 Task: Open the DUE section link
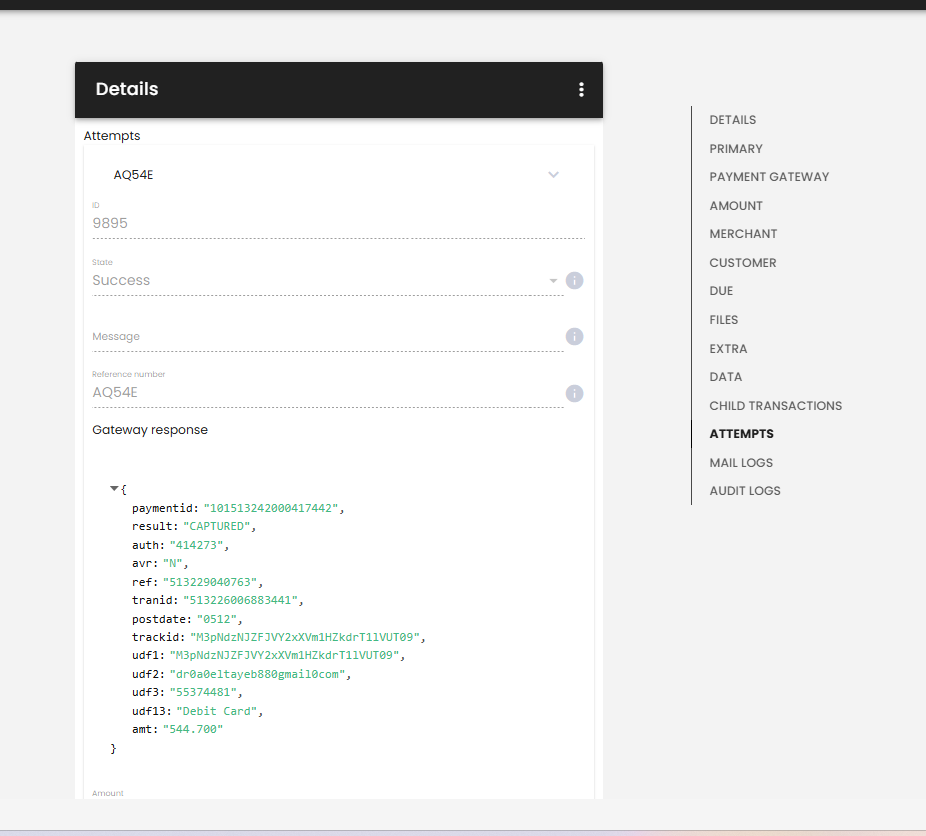pos(721,290)
